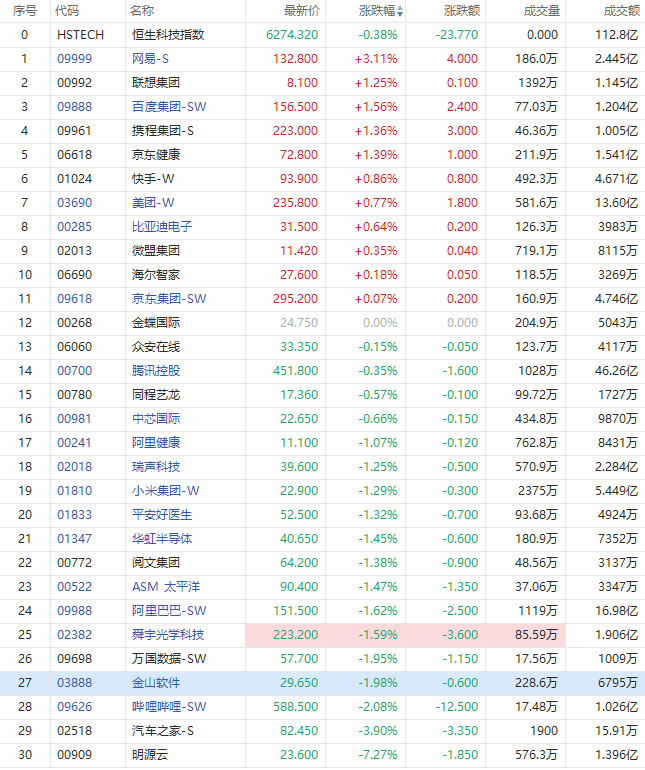This screenshot has height=770, width=645.
Task: Open stock code 01347 link
Action: click(74, 539)
